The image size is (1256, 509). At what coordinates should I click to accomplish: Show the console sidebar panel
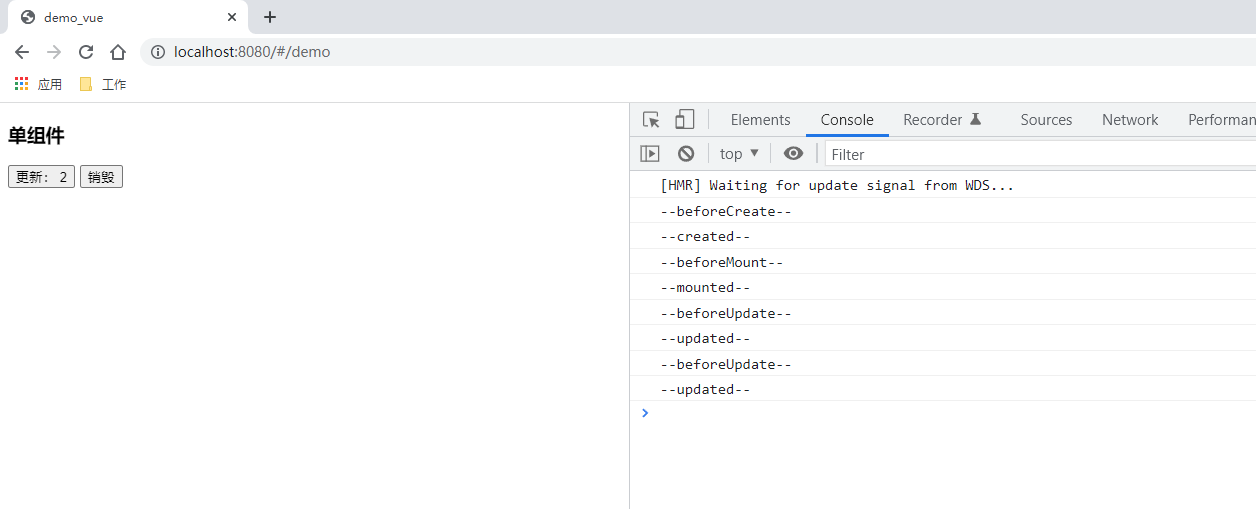(x=650, y=154)
